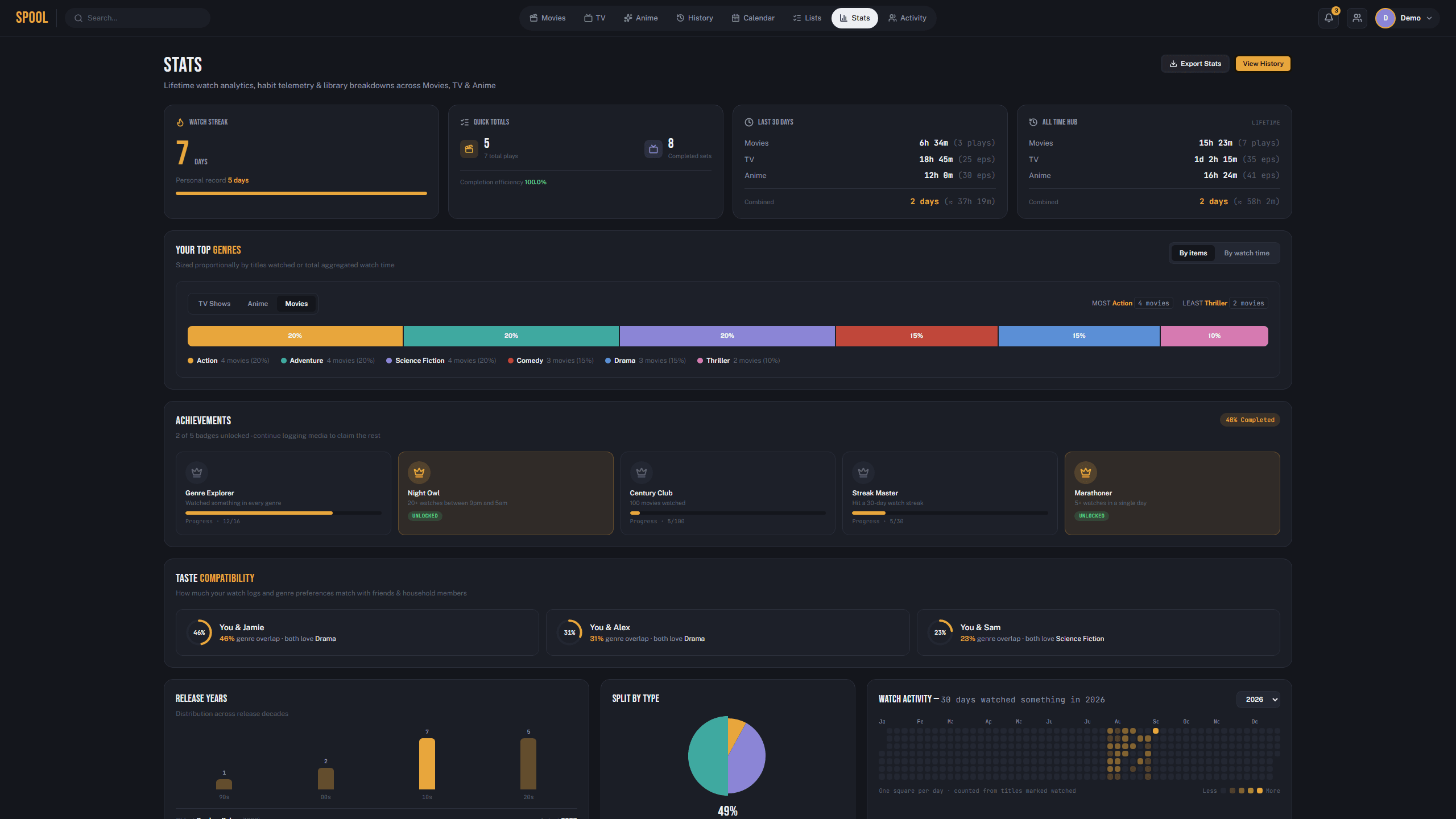Click the 10s release decade bar
Screen dimensions: 1456x819
click(x=427, y=764)
